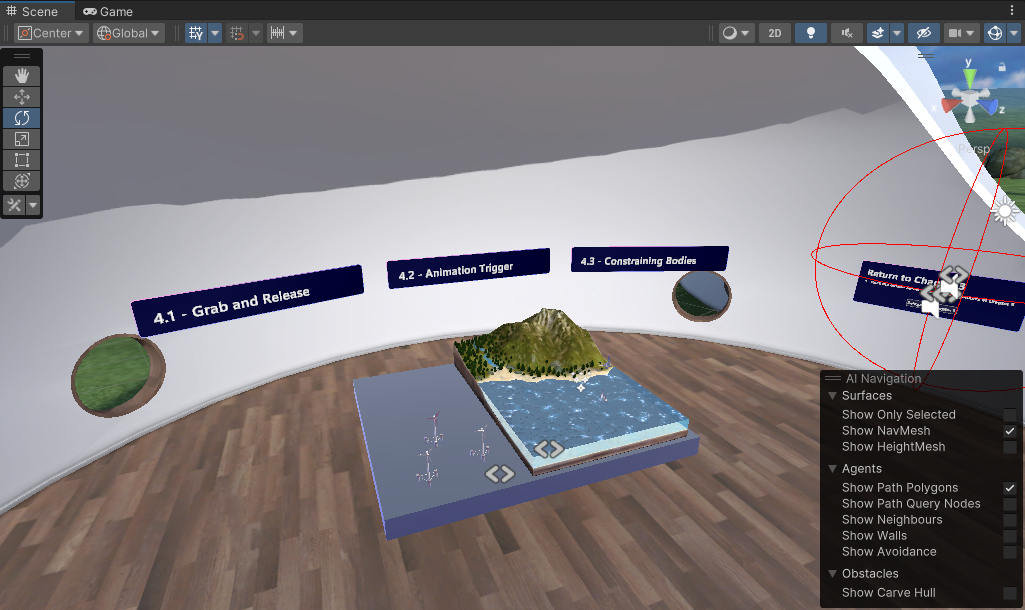
Task: Switch to the Game tab
Action: (x=108, y=11)
